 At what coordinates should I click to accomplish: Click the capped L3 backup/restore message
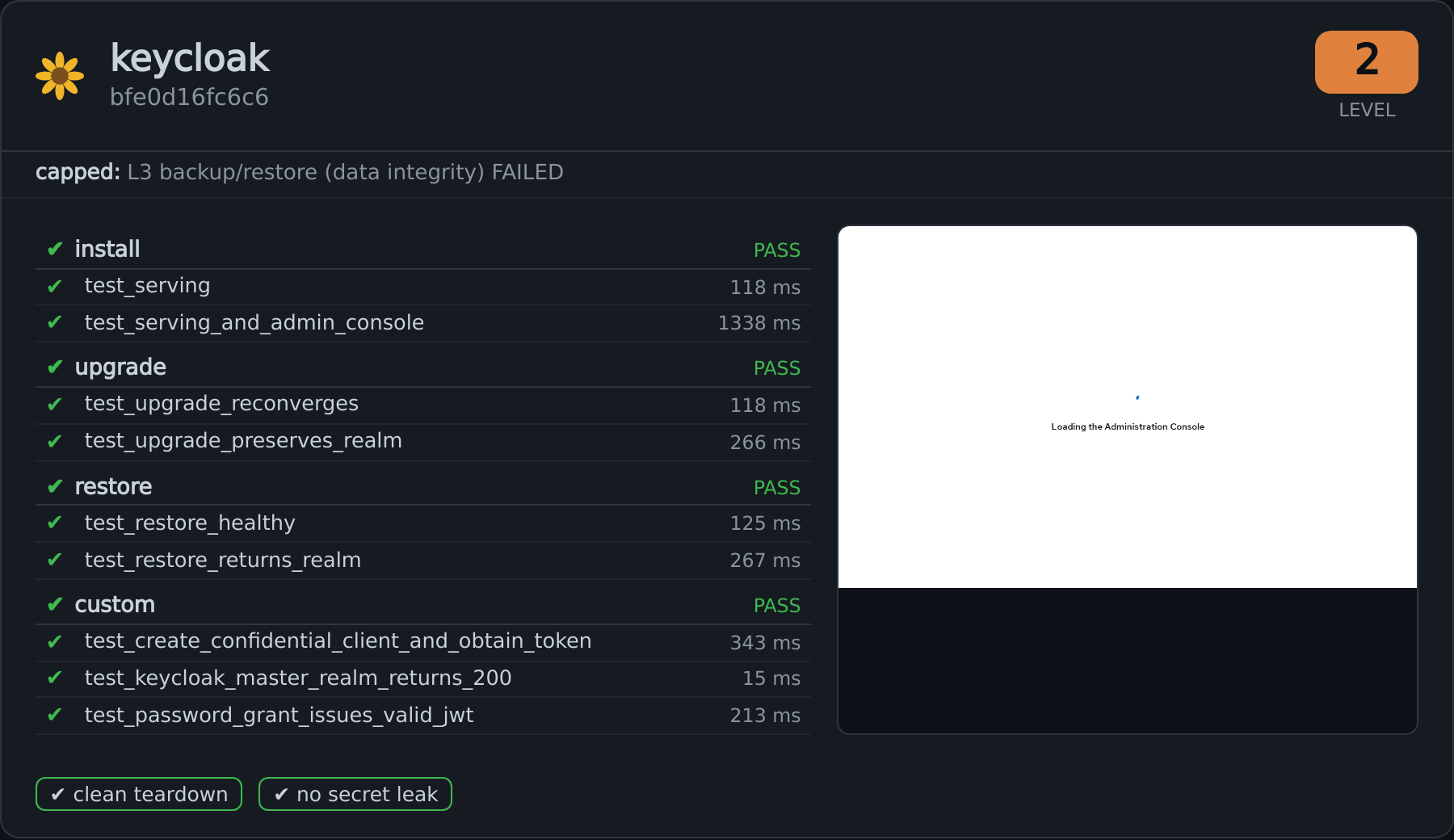(x=300, y=172)
